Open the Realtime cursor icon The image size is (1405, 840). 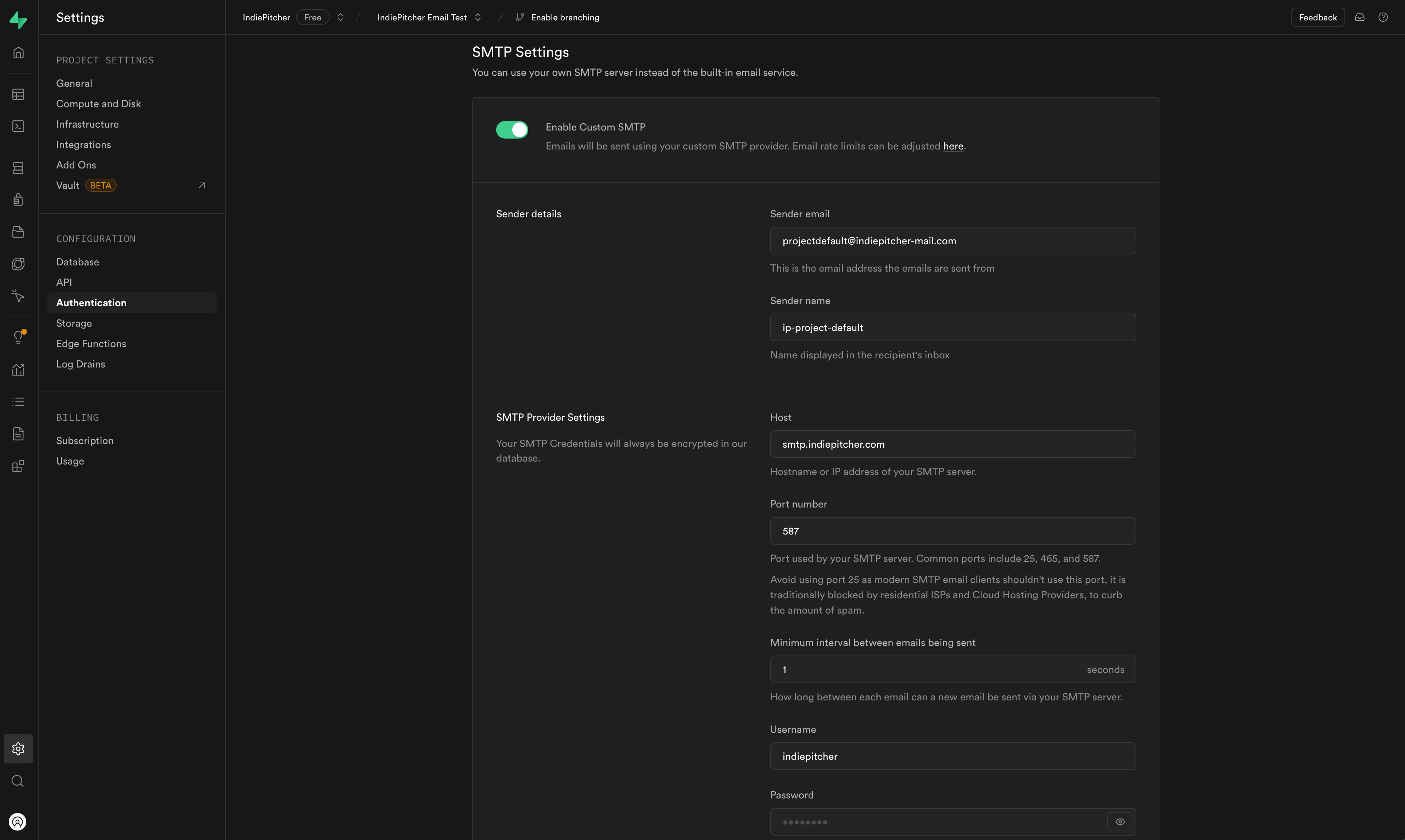coord(18,296)
